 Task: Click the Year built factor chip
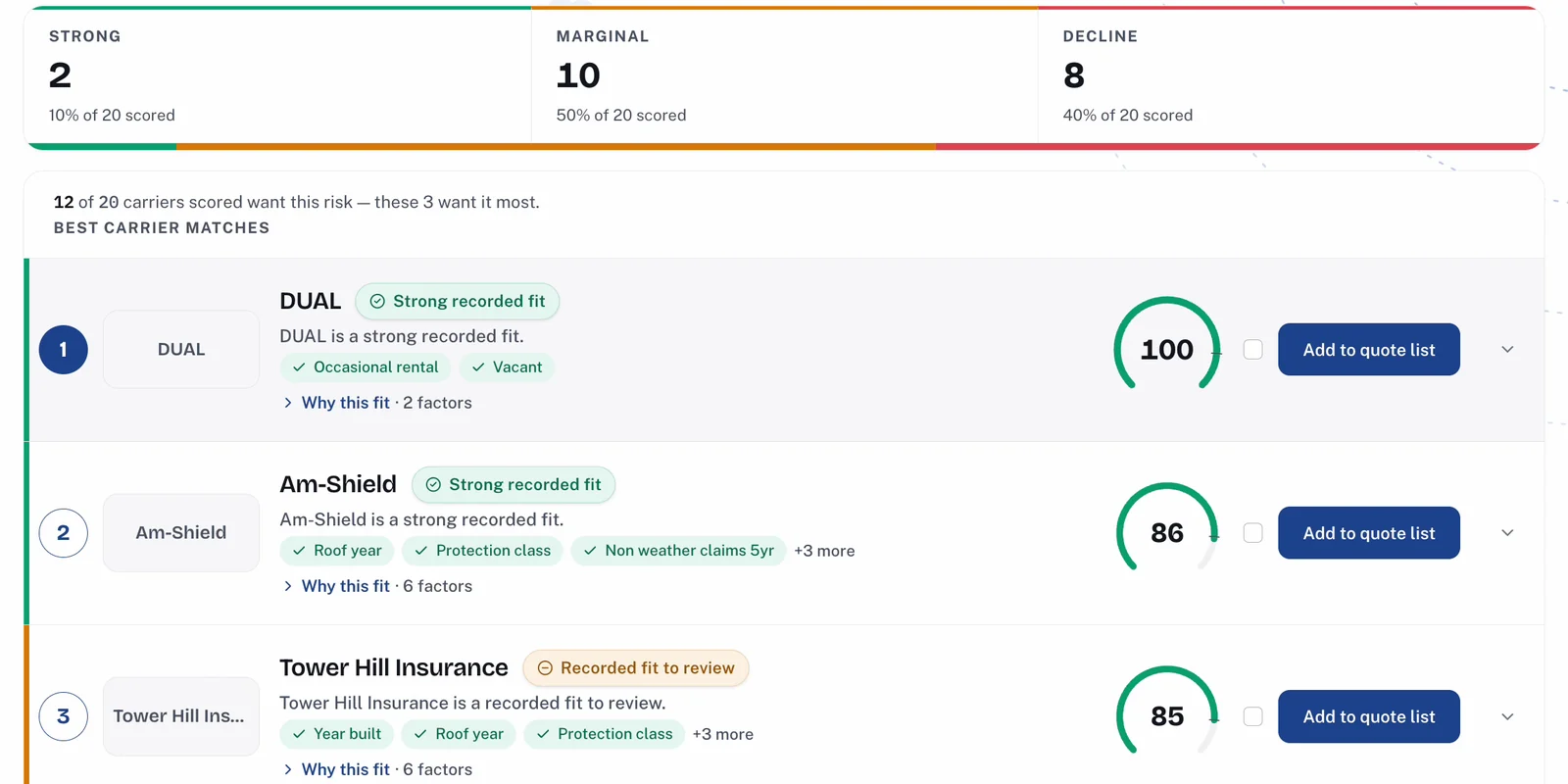click(337, 734)
